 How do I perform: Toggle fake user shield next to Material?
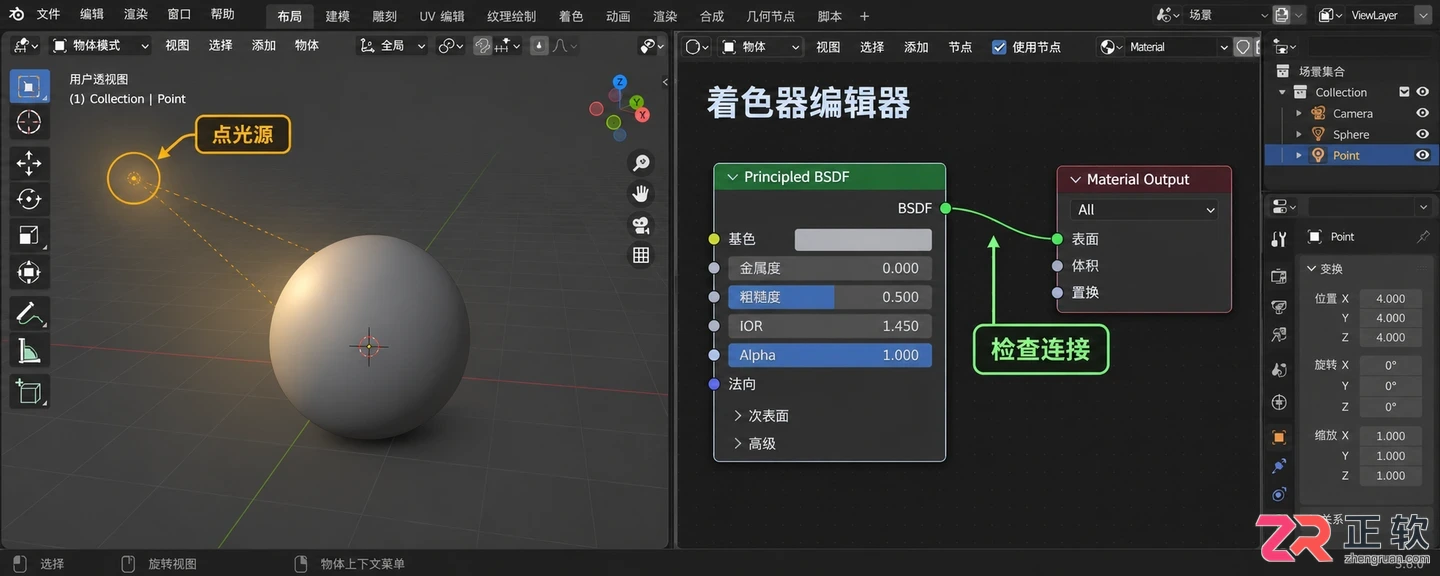pos(1243,47)
